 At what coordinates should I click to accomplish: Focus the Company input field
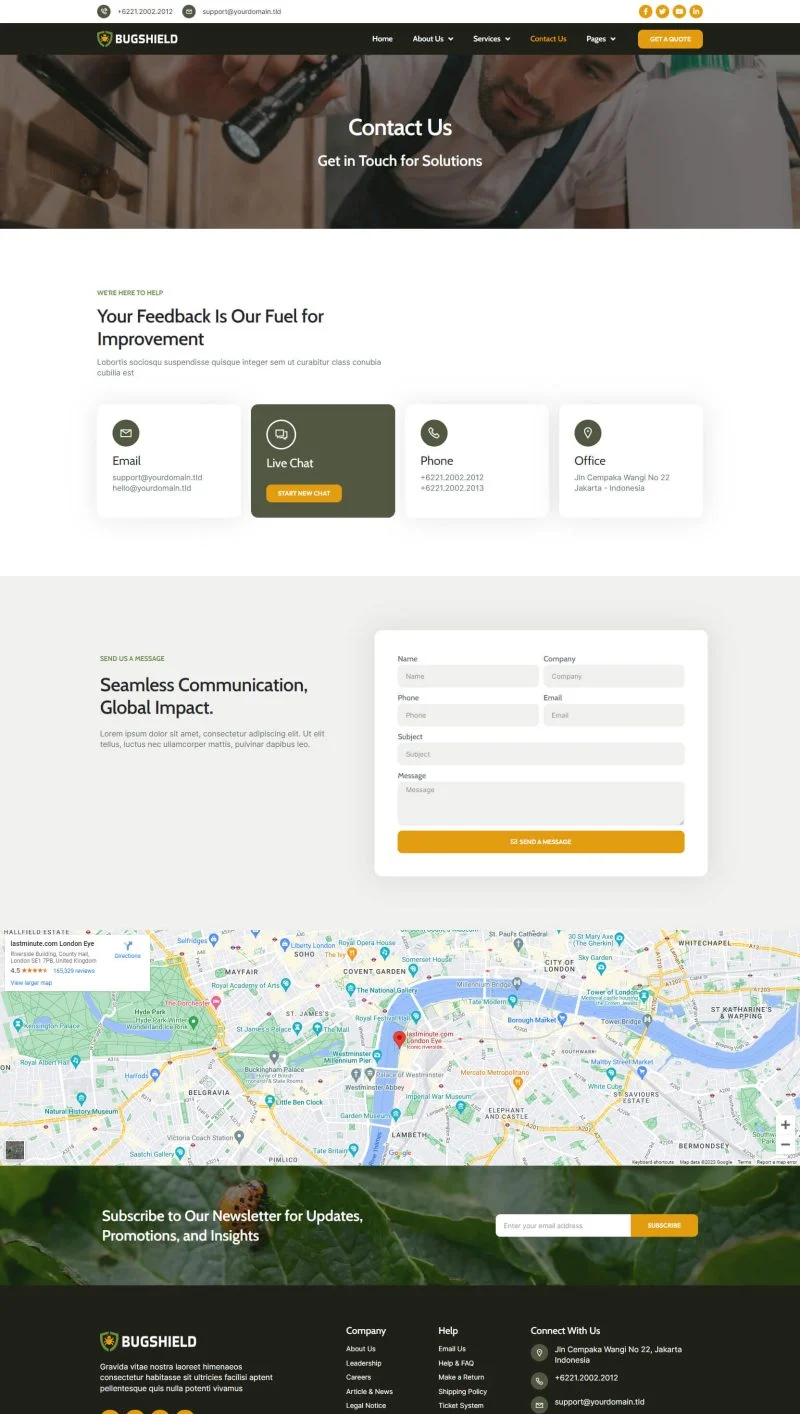(x=614, y=676)
